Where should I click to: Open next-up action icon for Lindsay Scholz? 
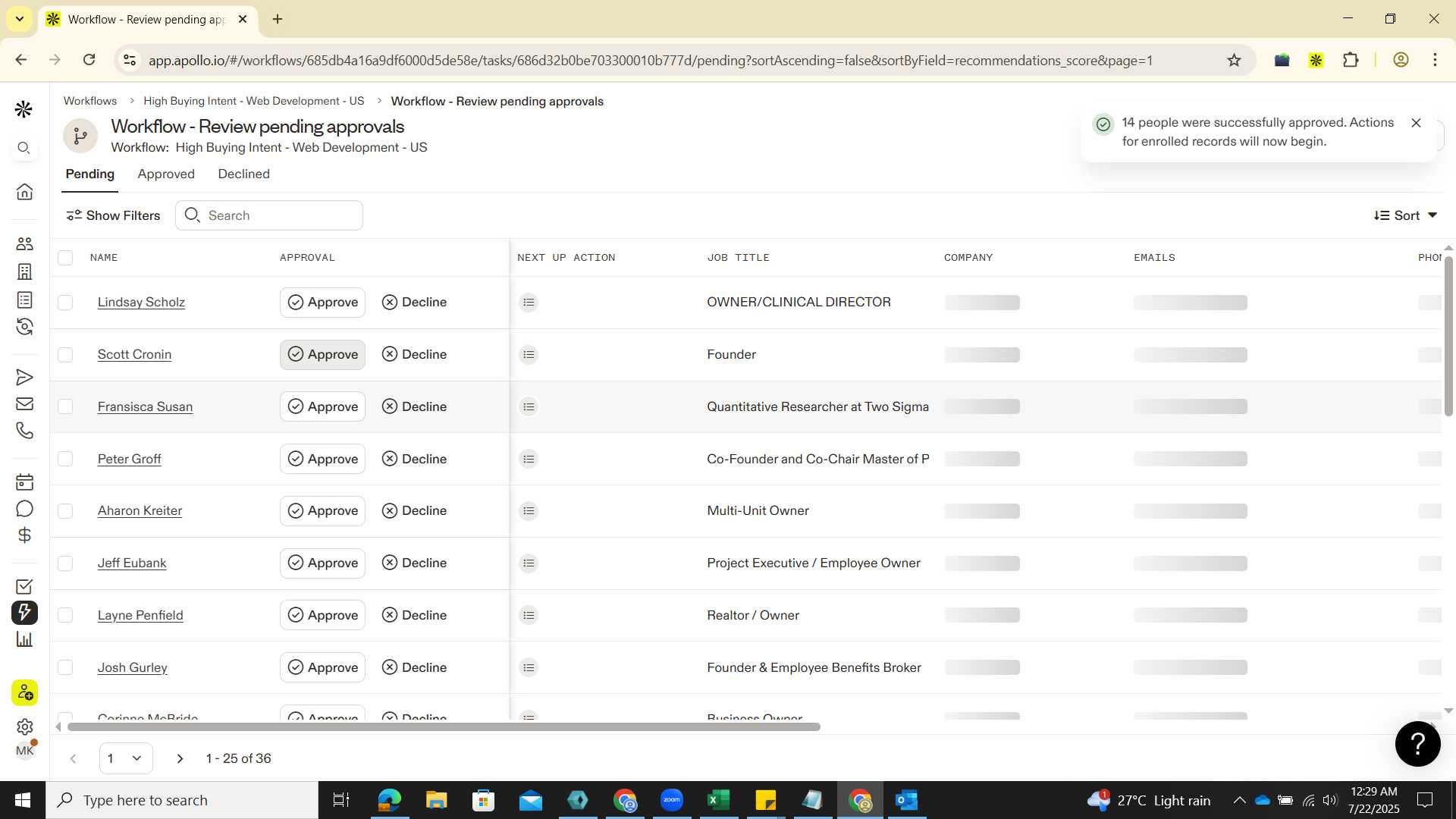(x=529, y=303)
